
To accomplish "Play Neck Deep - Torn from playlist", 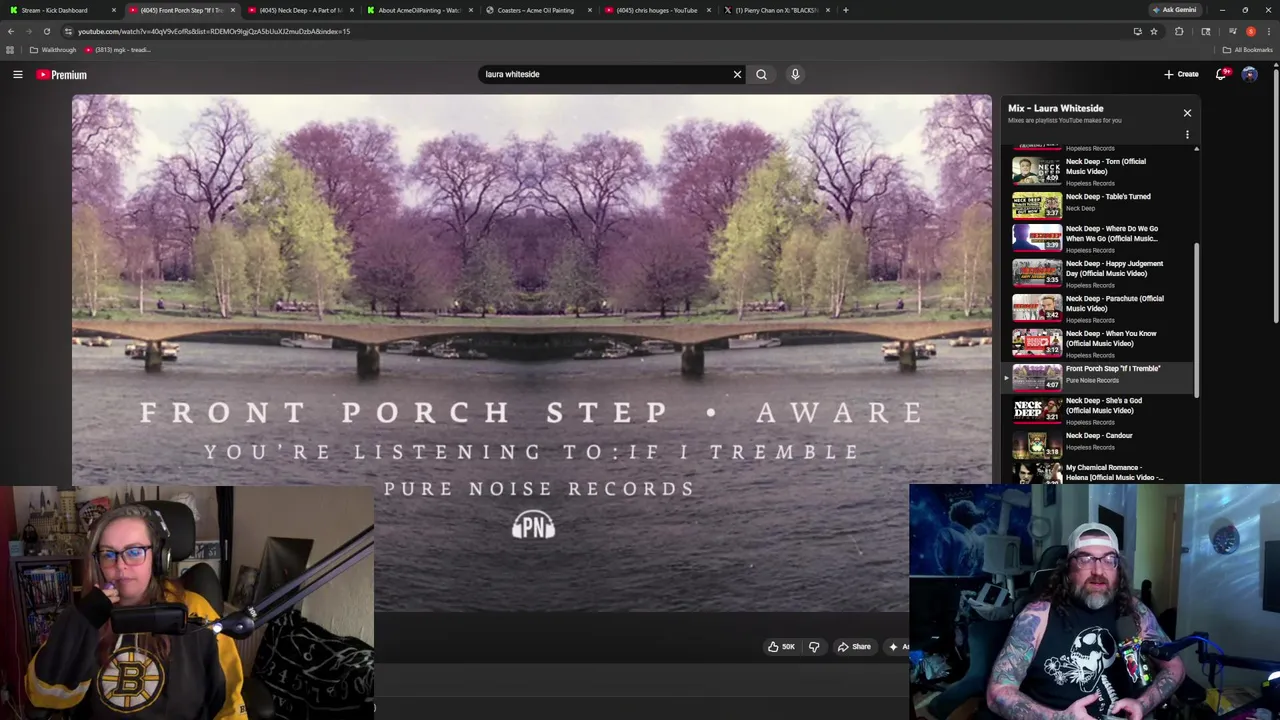I will click(1098, 171).
